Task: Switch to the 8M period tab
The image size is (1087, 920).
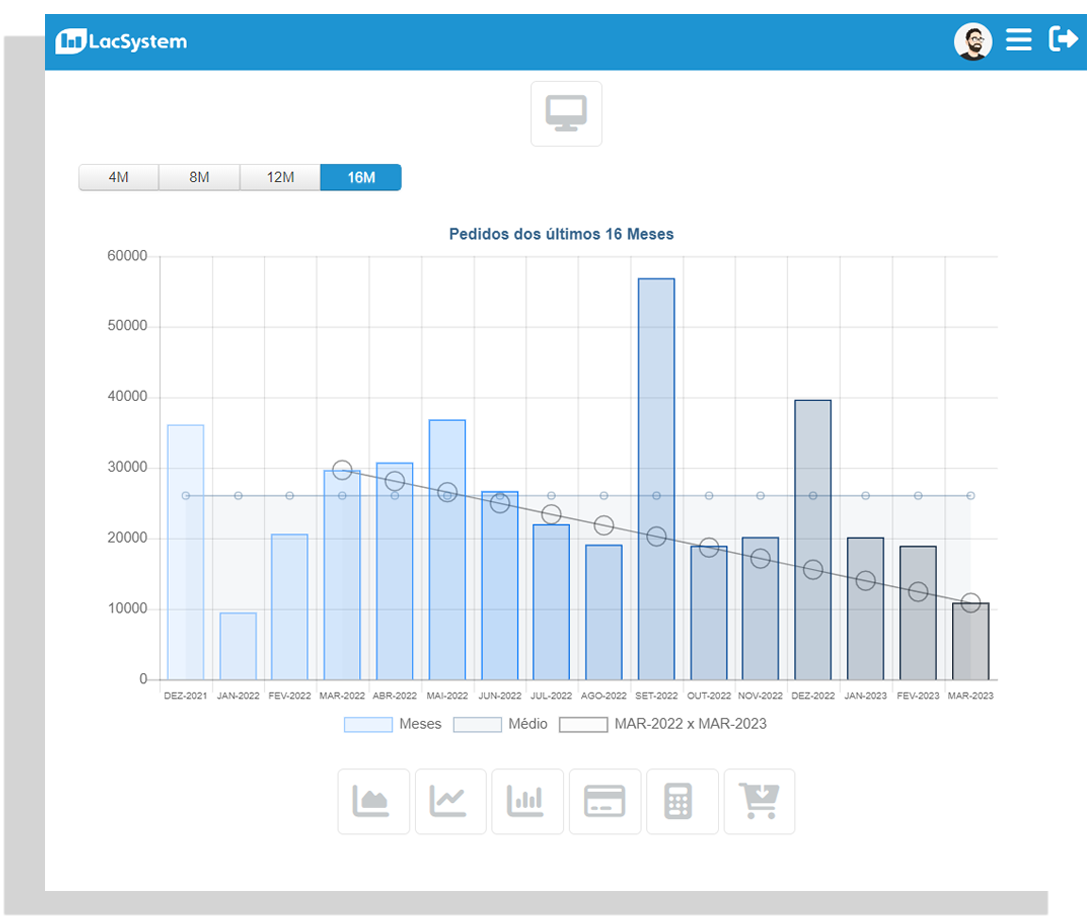Action: [199, 178]
